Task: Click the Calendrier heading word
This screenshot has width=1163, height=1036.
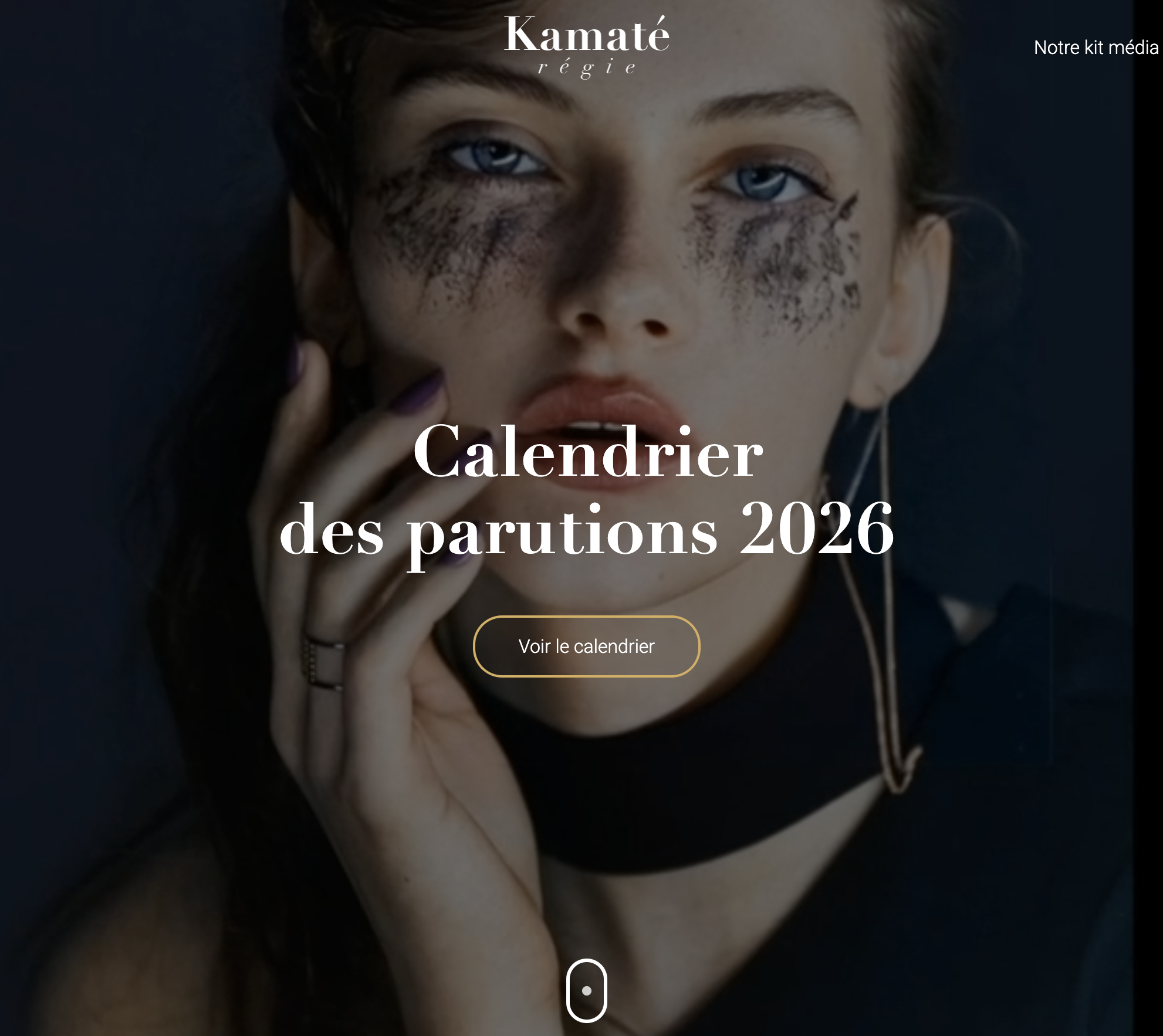Action: point(588,452)
